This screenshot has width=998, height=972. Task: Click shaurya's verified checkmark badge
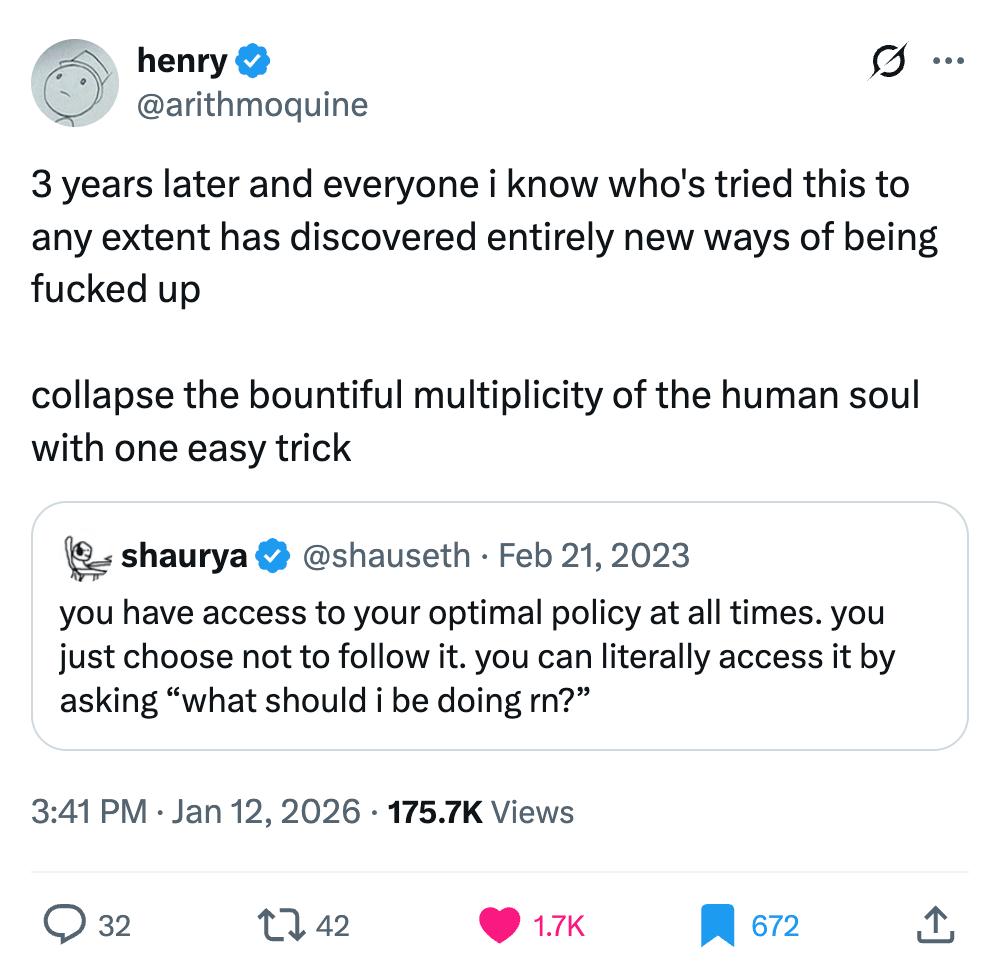click(x=273, y=555)
